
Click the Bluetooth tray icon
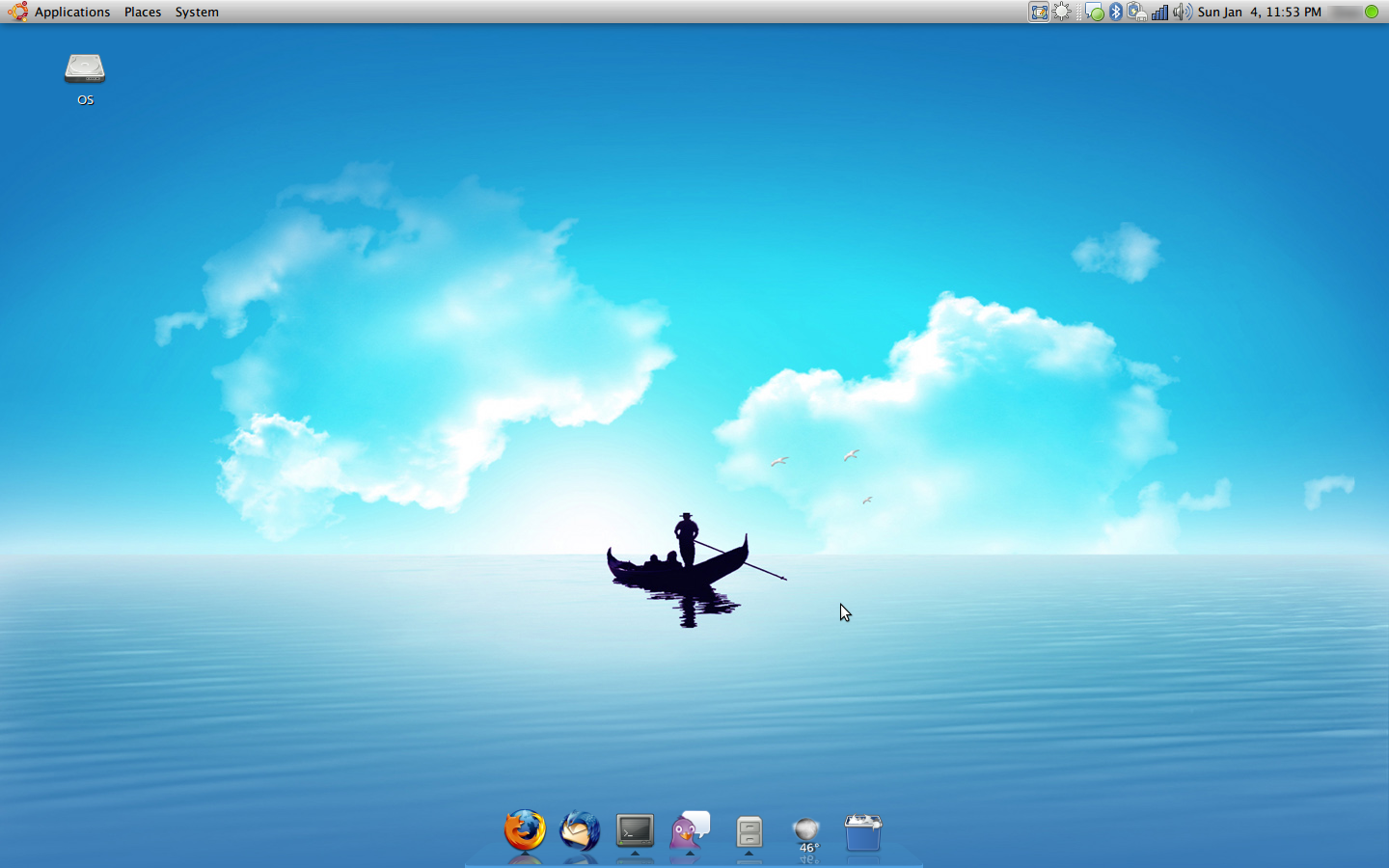click(1116, 12)
